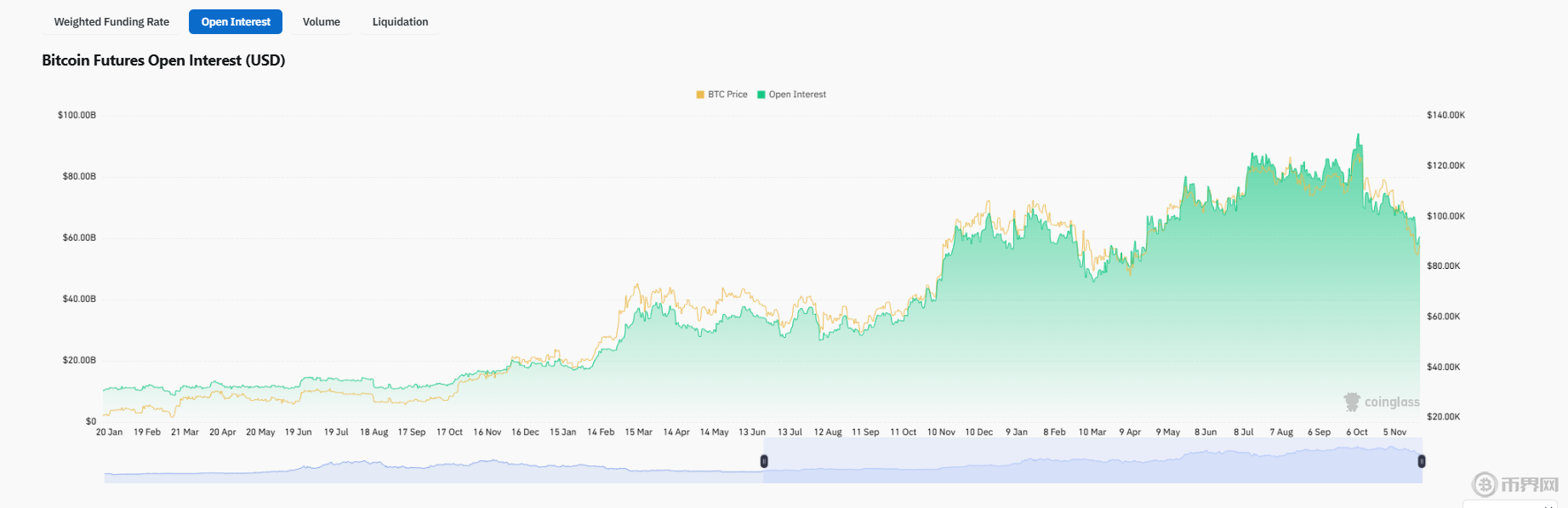Click the highlighted selected range in navigator

coord(1092,461)
